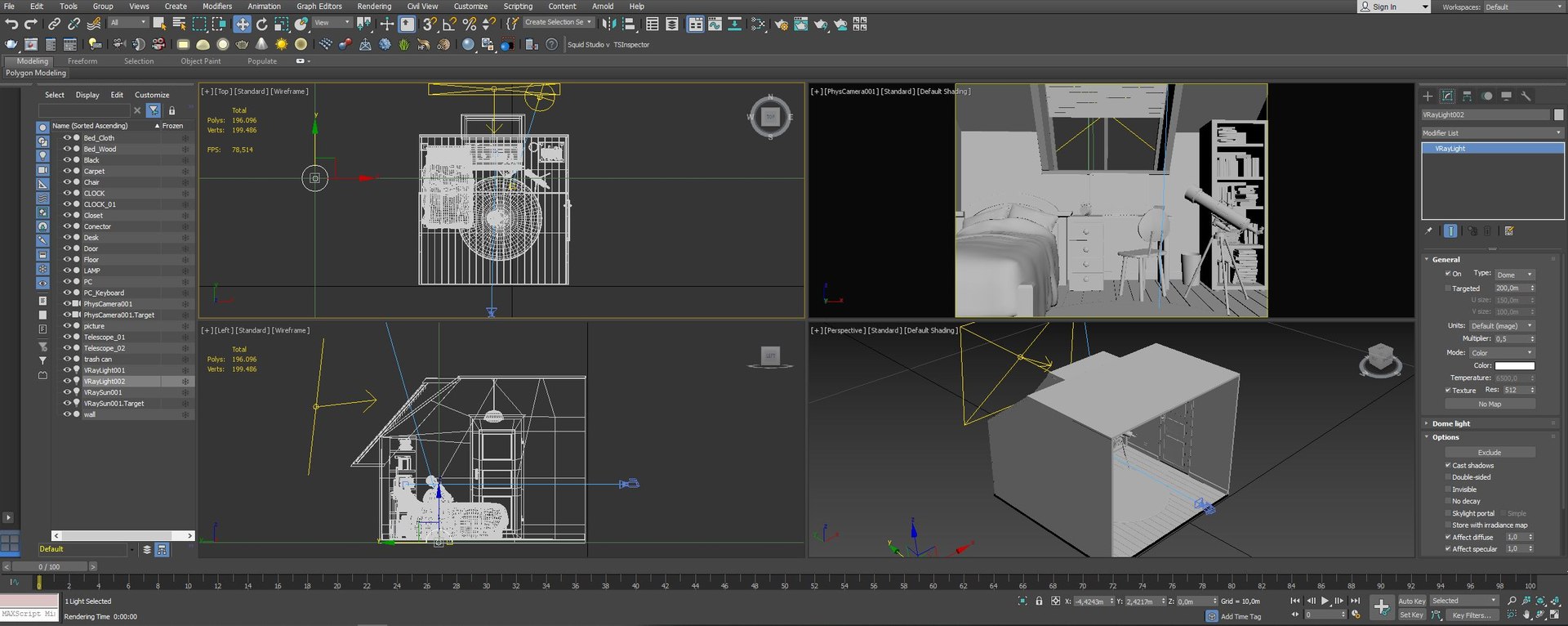The width and height of the screenshot is (1568, 626).
Task: Toggle the Angle Snap icon
Action: click(x=449, y=25)
